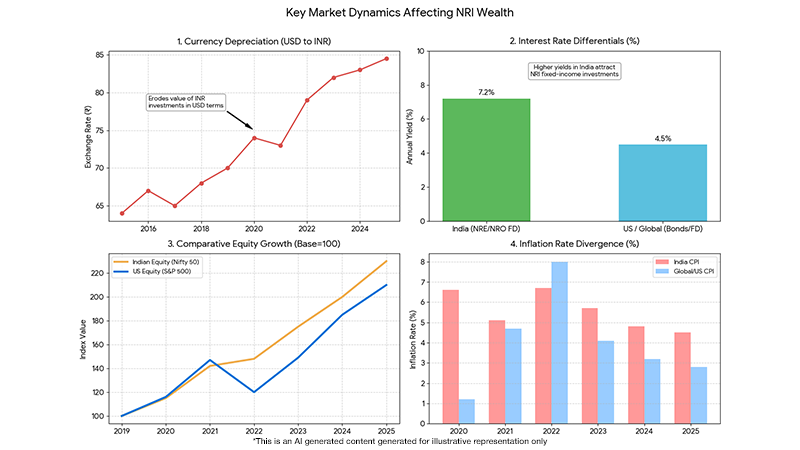Click the 4.5% label above the blue bar
The width and height of the screenshot is (800, 450).
tap(662, 137)
